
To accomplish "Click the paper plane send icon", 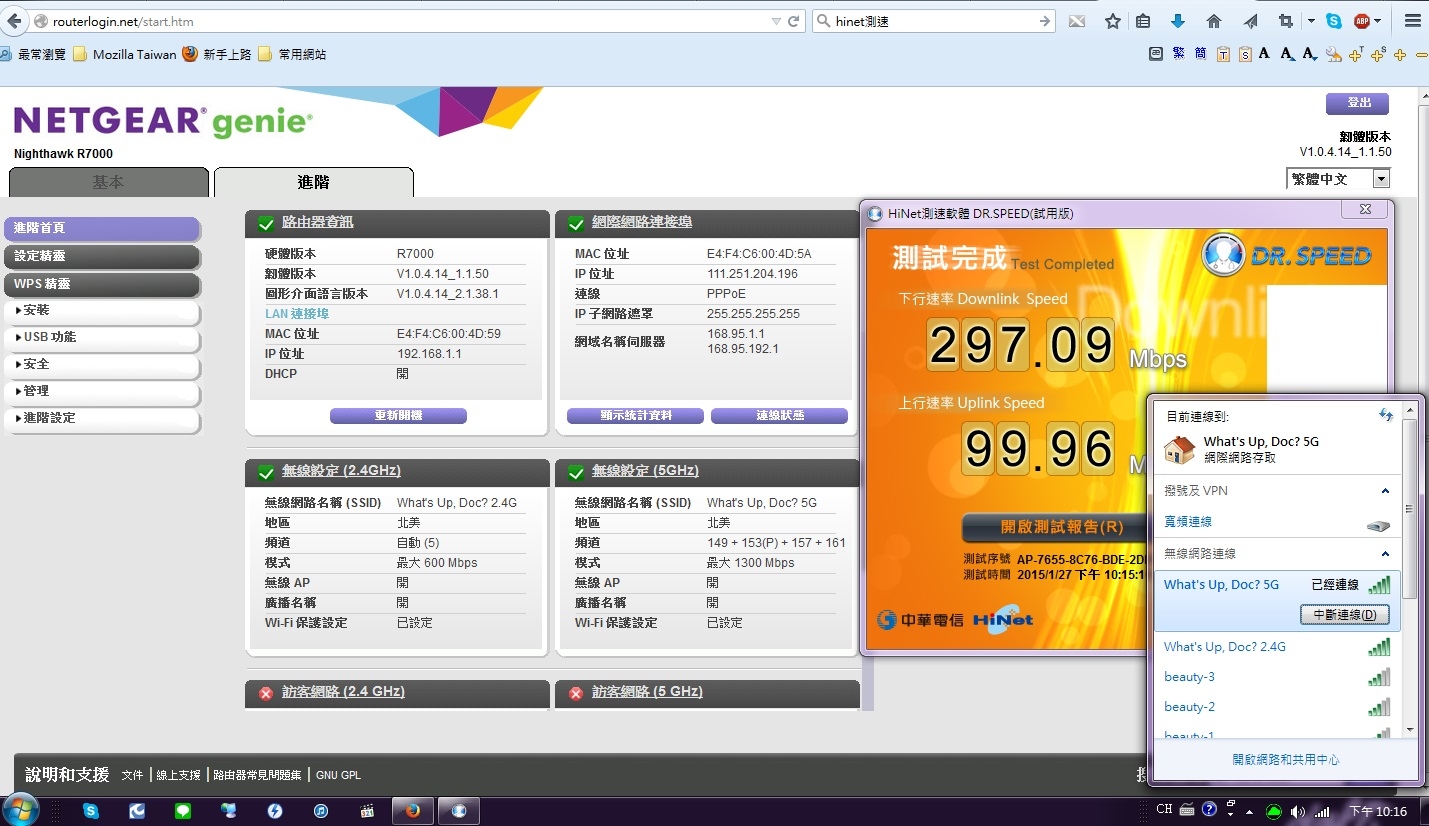I will (1250, 21).
